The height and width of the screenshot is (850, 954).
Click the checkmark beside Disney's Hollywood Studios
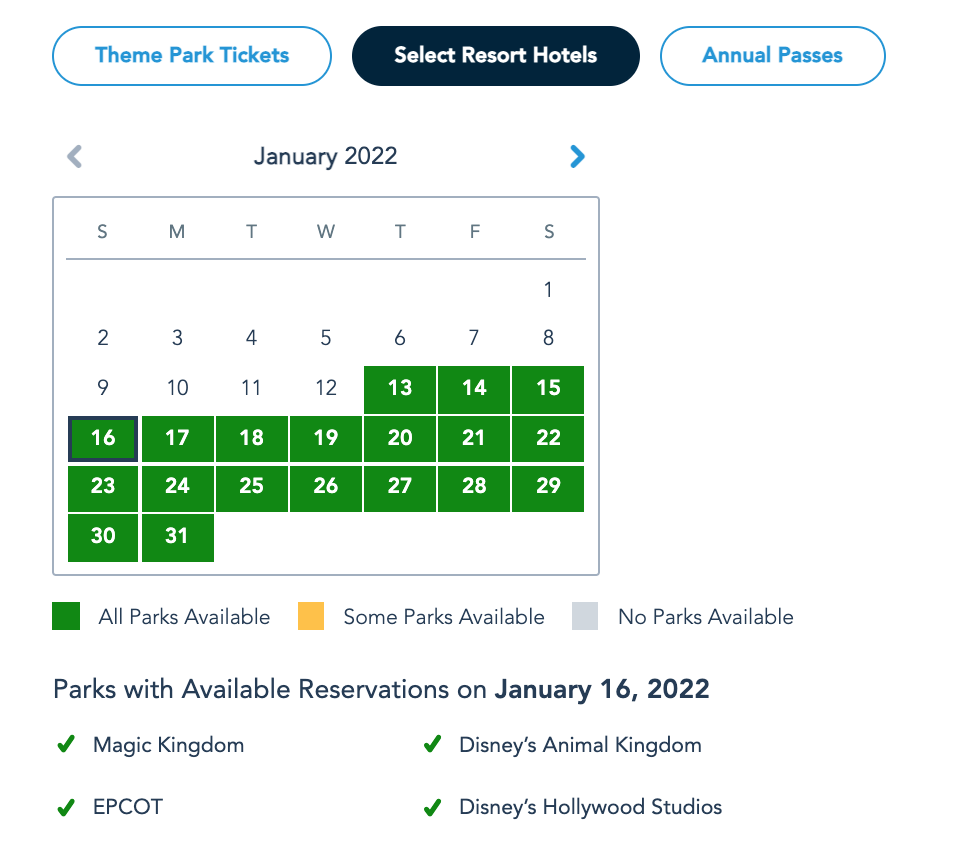point(433,807)
